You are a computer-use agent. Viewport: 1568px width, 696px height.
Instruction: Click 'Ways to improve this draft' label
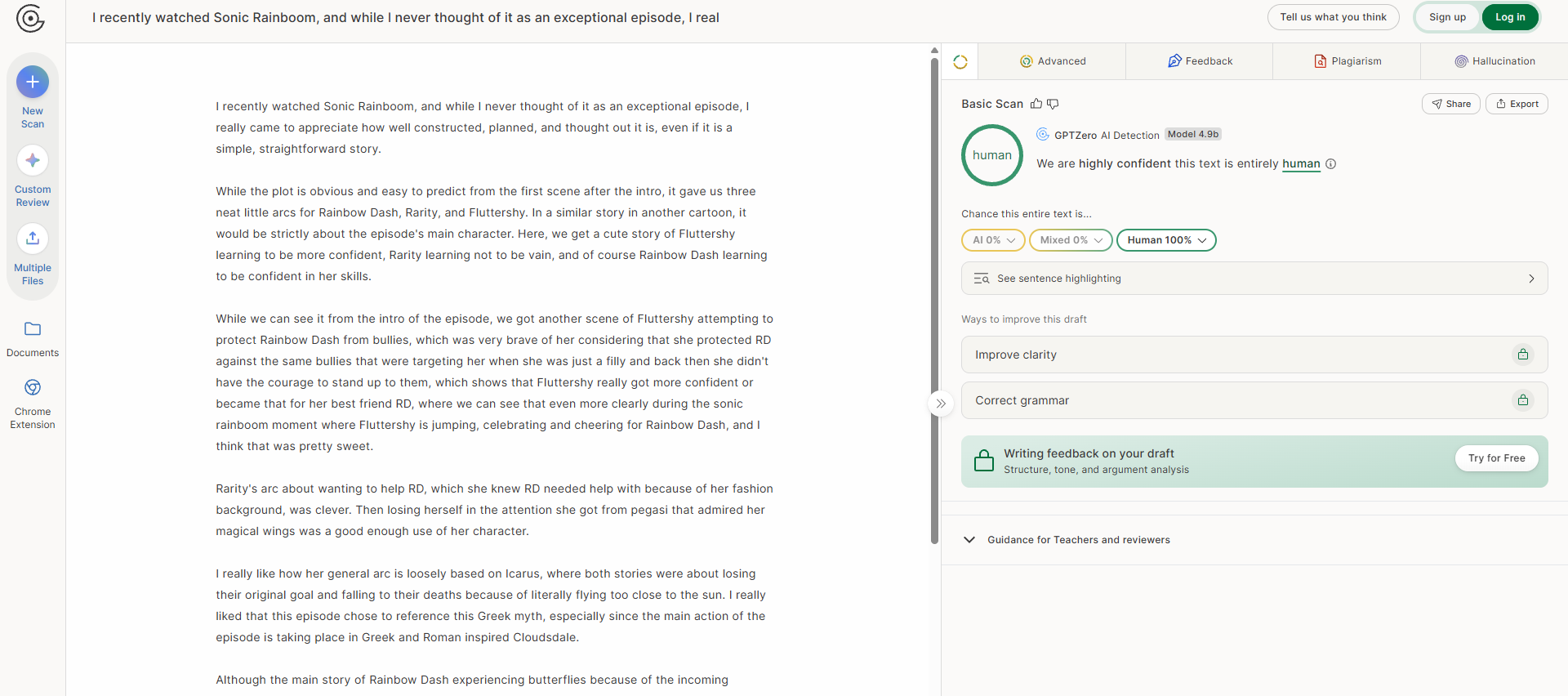tap(1024, 319)
